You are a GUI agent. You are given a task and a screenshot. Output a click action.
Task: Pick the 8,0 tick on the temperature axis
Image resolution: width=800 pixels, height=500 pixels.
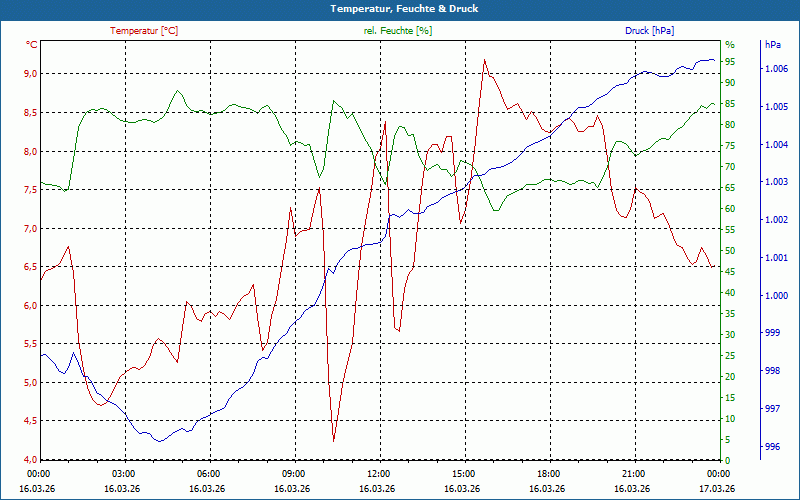point(31,151)
